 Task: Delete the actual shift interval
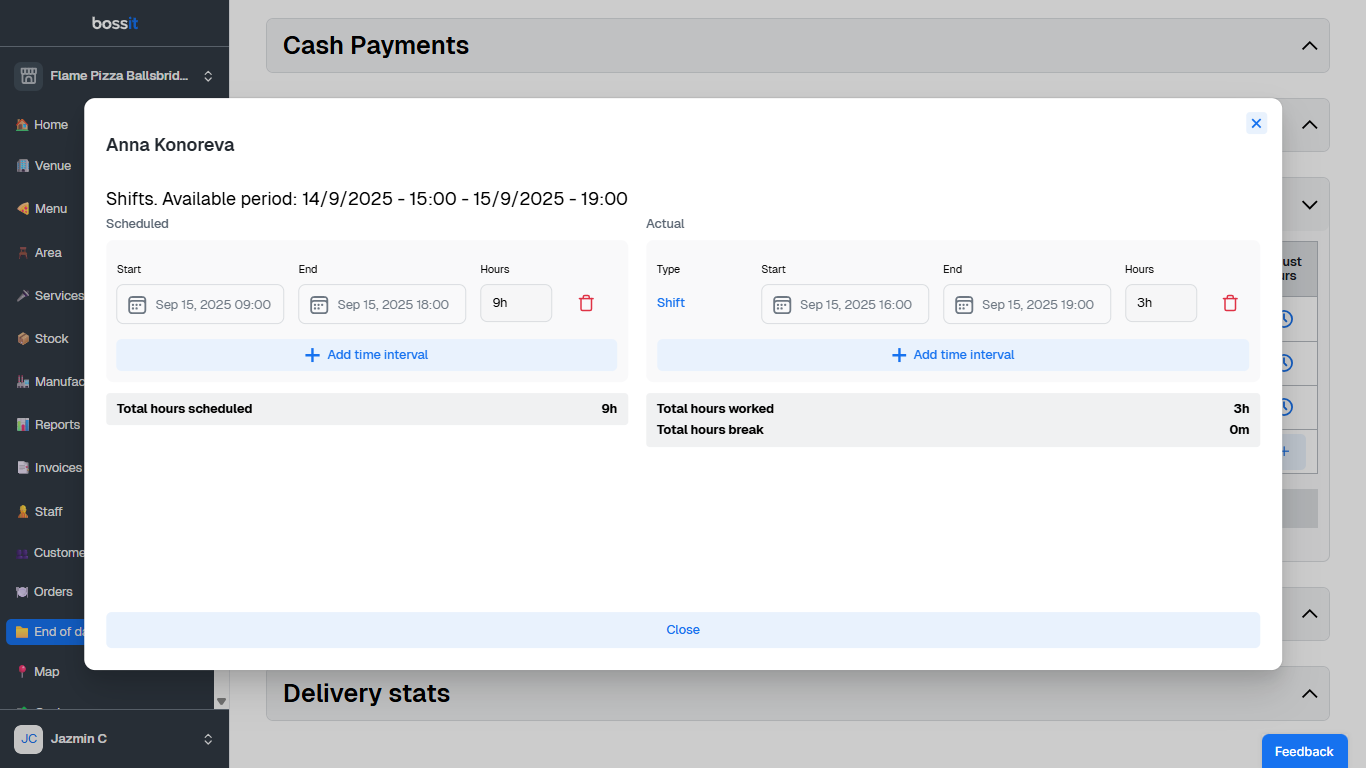tap(1230, 303)
